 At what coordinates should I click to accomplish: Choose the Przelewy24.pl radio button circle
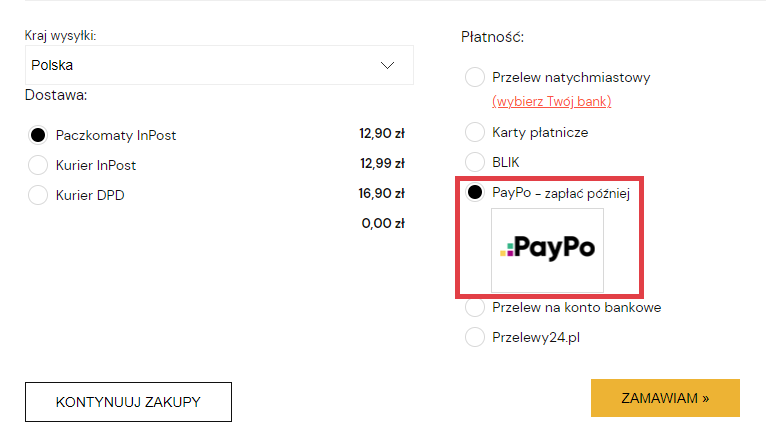475,338
